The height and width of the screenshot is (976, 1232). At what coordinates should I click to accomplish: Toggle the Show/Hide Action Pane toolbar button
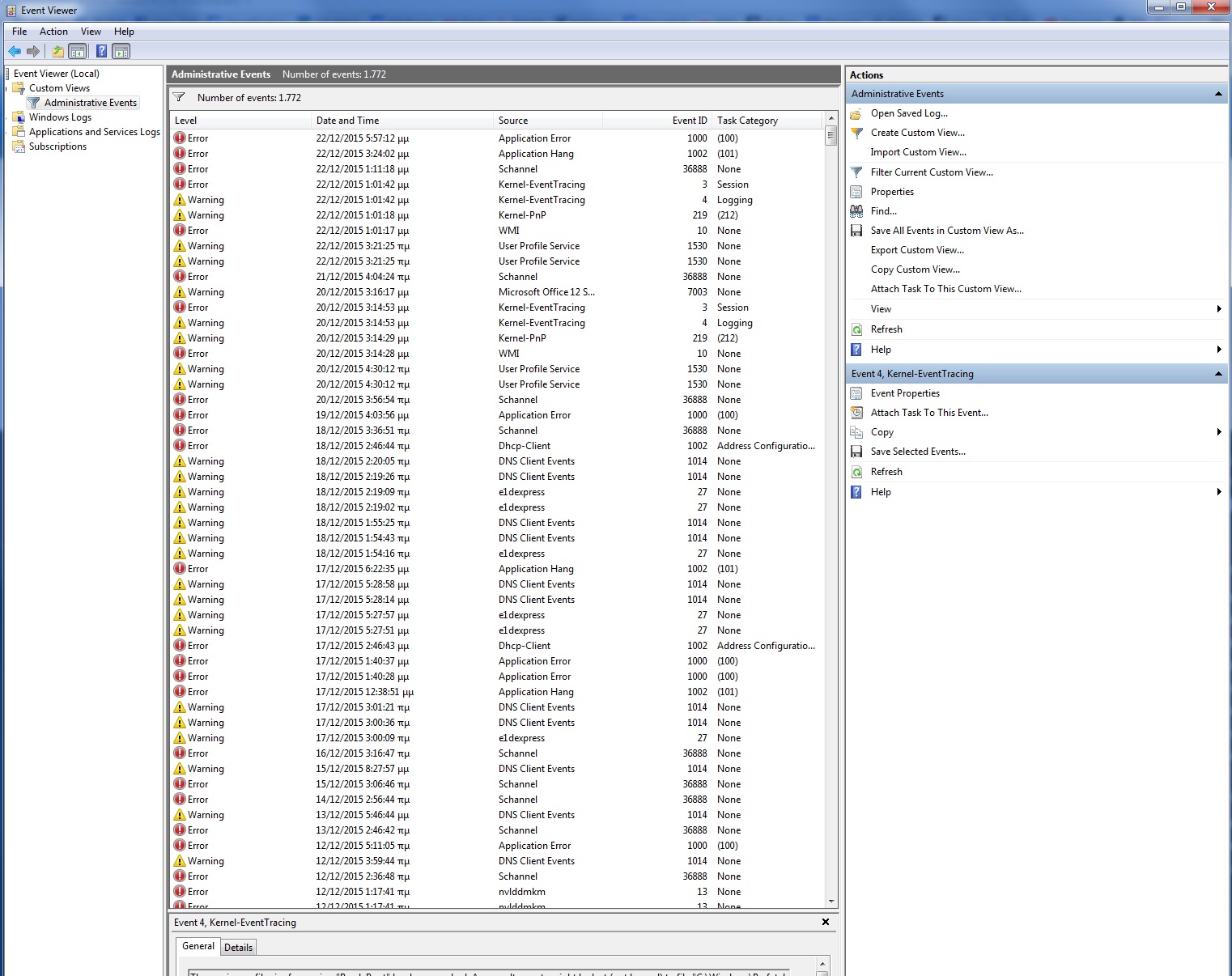(121, 52)
